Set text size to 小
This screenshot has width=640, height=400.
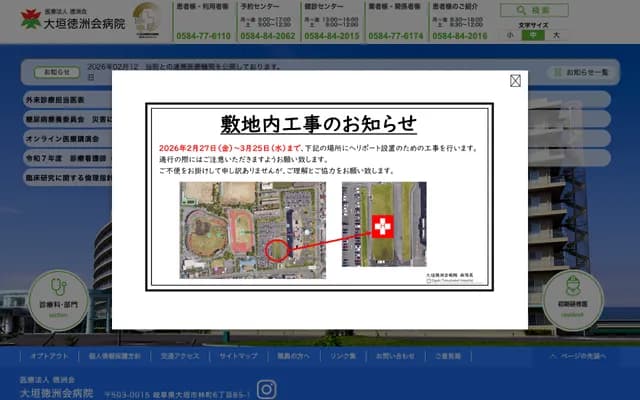(x=510, y=35)
